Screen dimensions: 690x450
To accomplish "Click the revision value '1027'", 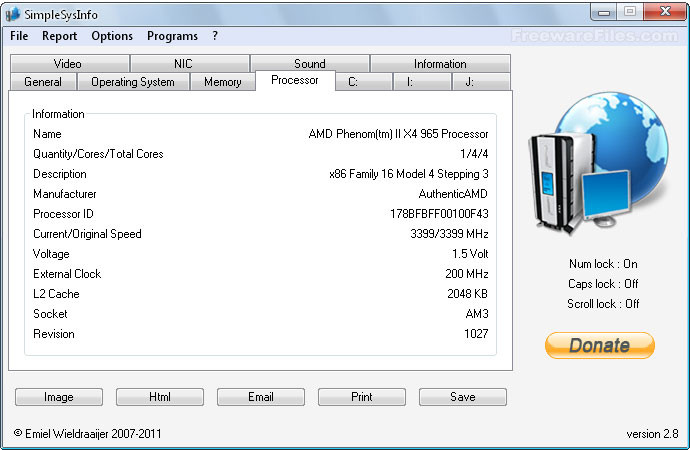I will (x=476, y=334).
